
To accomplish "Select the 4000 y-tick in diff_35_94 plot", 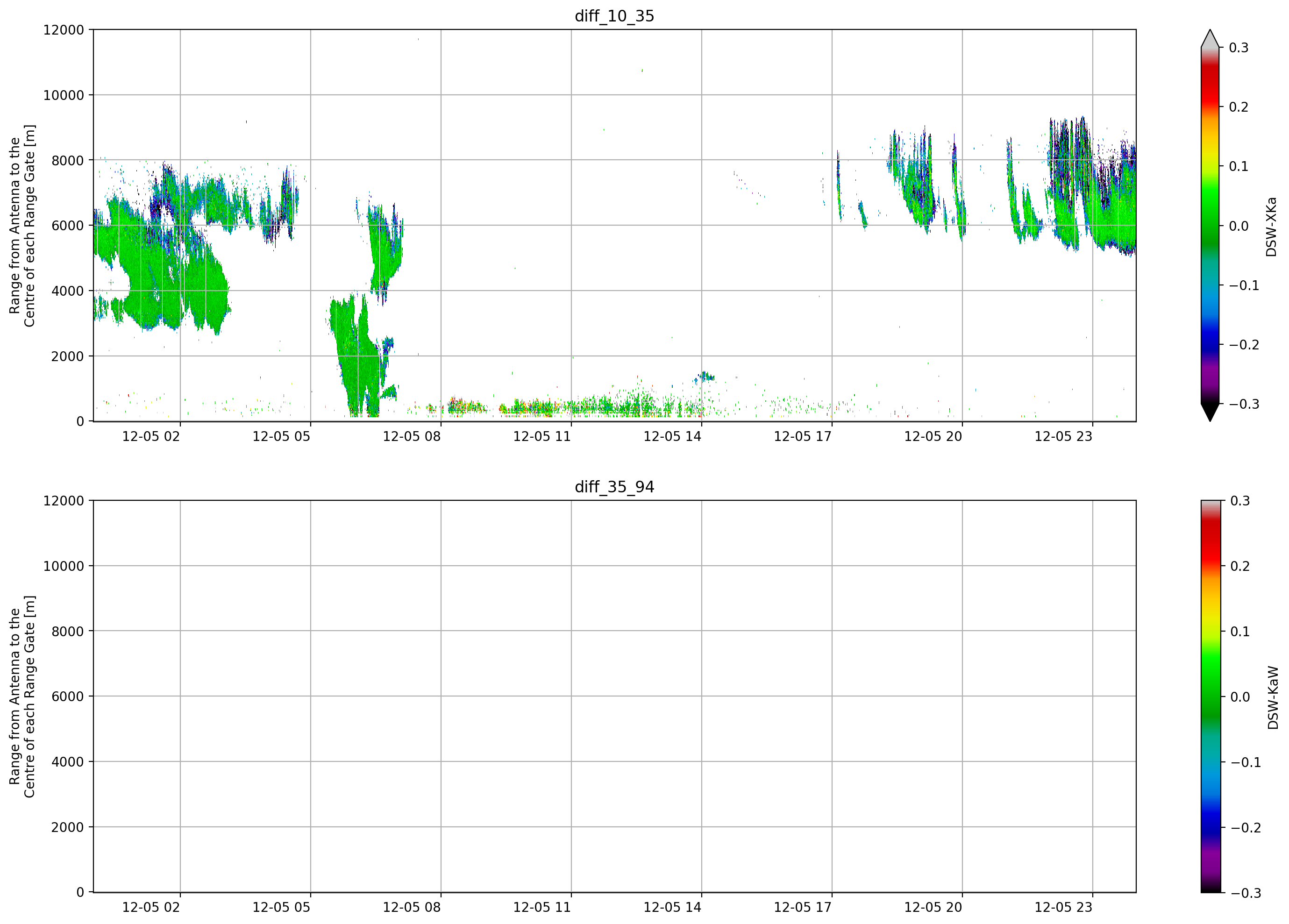I will click(68, 762).
